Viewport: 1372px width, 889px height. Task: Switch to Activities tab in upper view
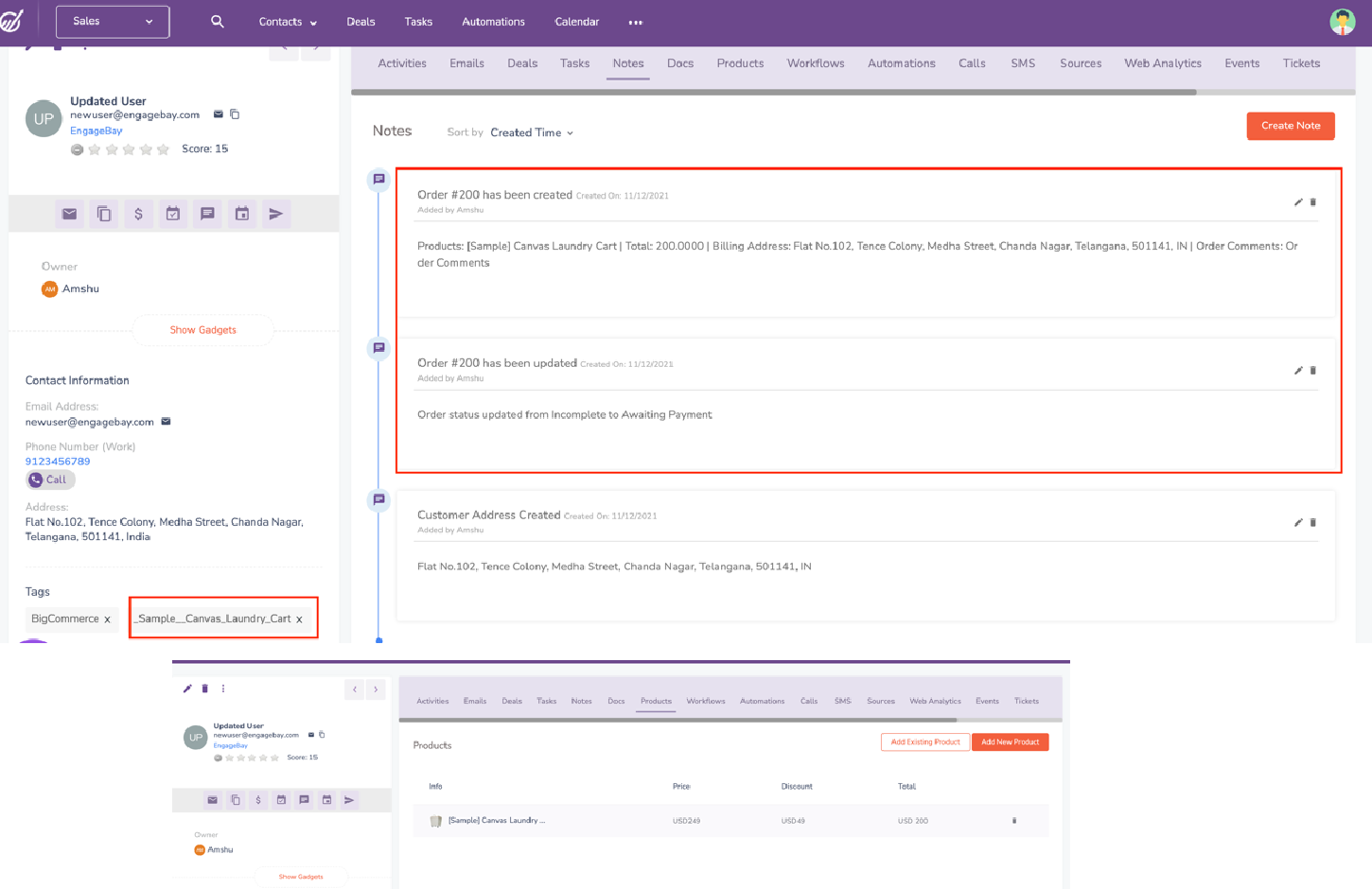(x=402, y=63)
